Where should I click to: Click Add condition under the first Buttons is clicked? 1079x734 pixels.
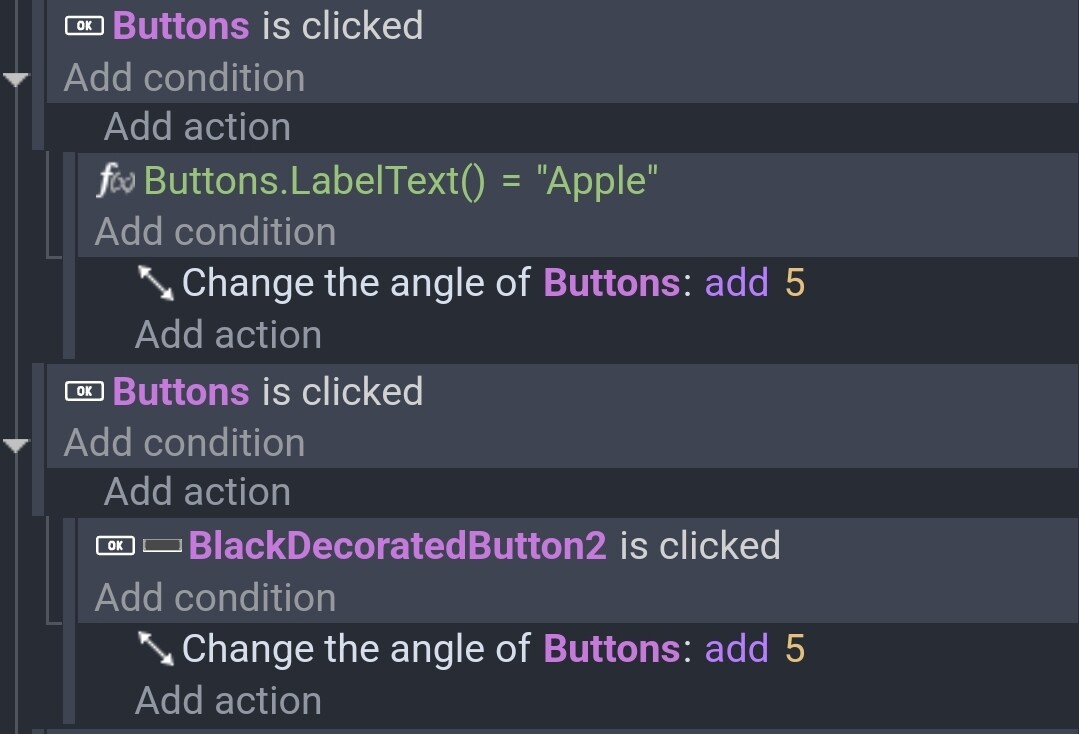[x=184, y=78]
